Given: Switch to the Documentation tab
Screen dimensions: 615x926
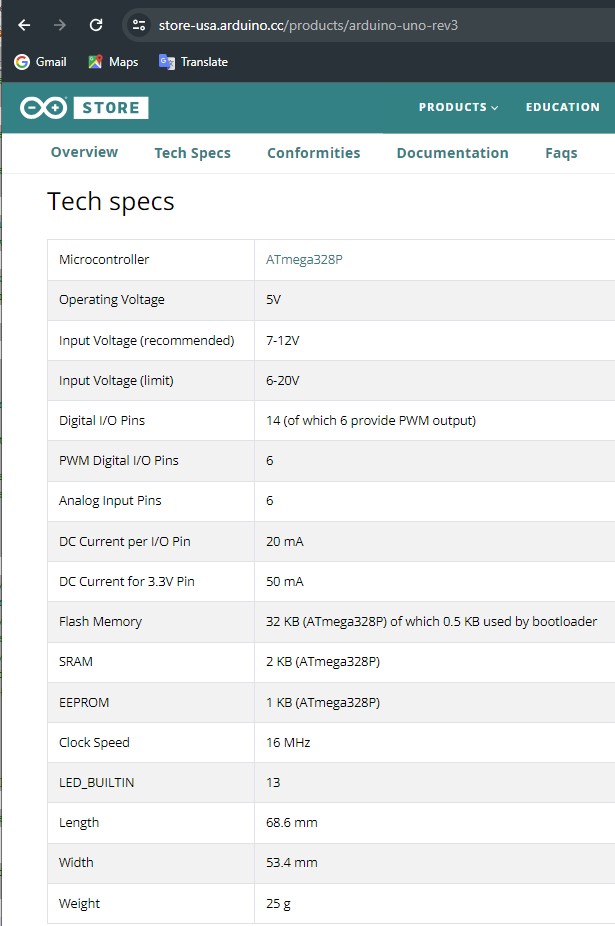Looking at the screenshot, I should tap(453, 153).
